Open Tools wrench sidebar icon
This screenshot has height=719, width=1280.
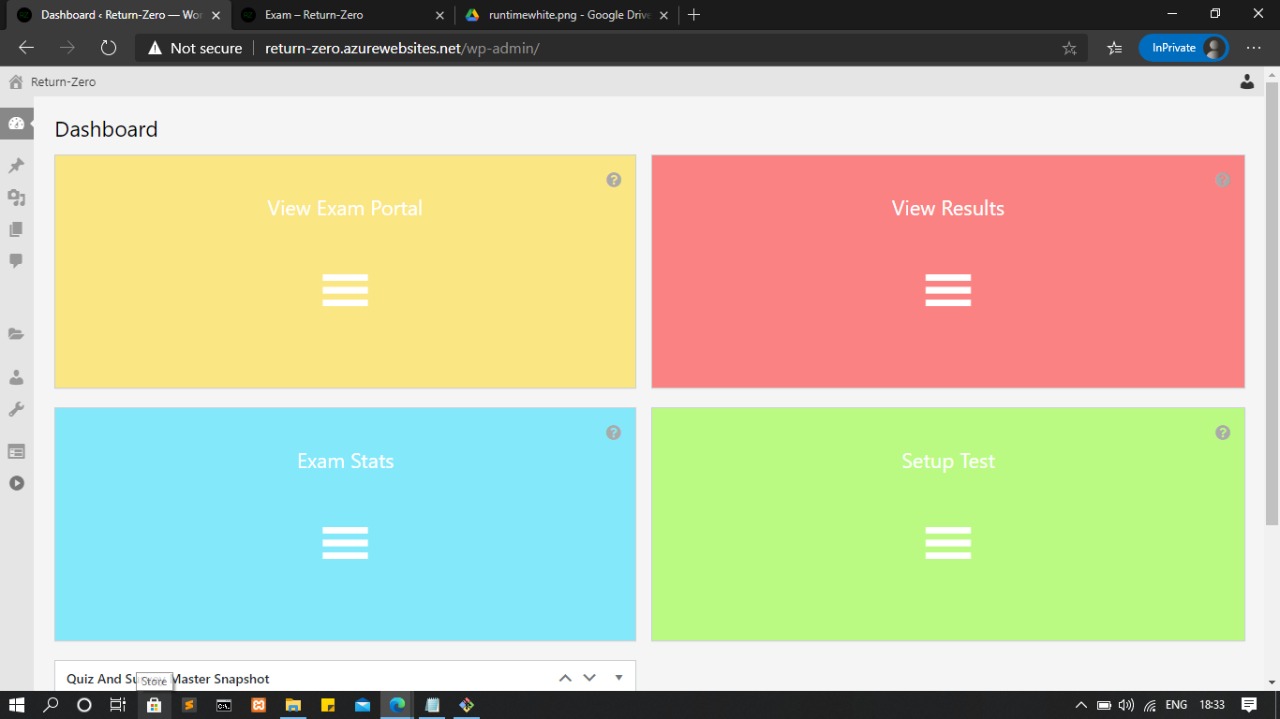pos(16,409)
